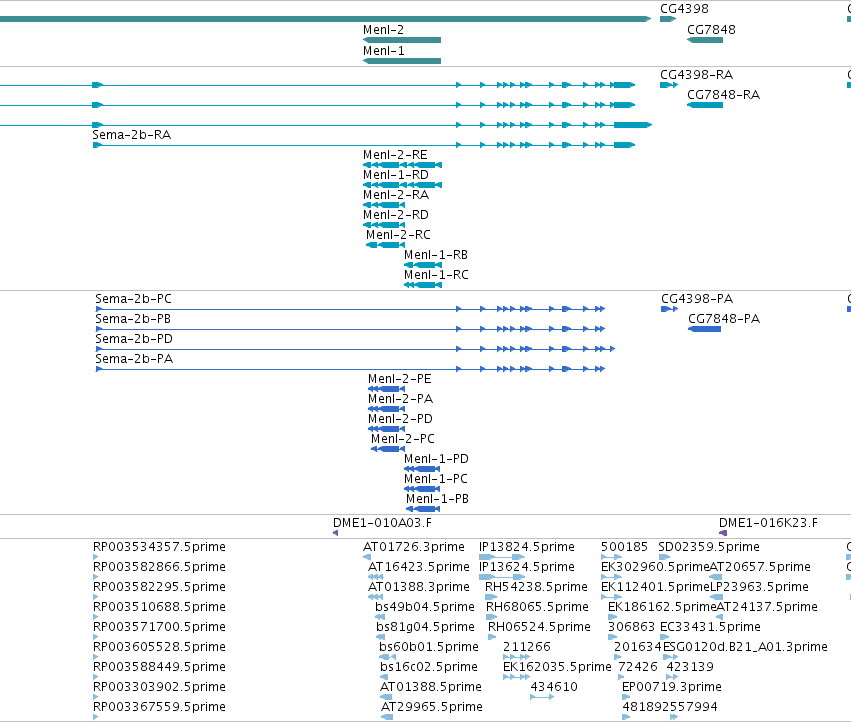
Task: Select EST EP00719.3prime
Action: [671, 688]
